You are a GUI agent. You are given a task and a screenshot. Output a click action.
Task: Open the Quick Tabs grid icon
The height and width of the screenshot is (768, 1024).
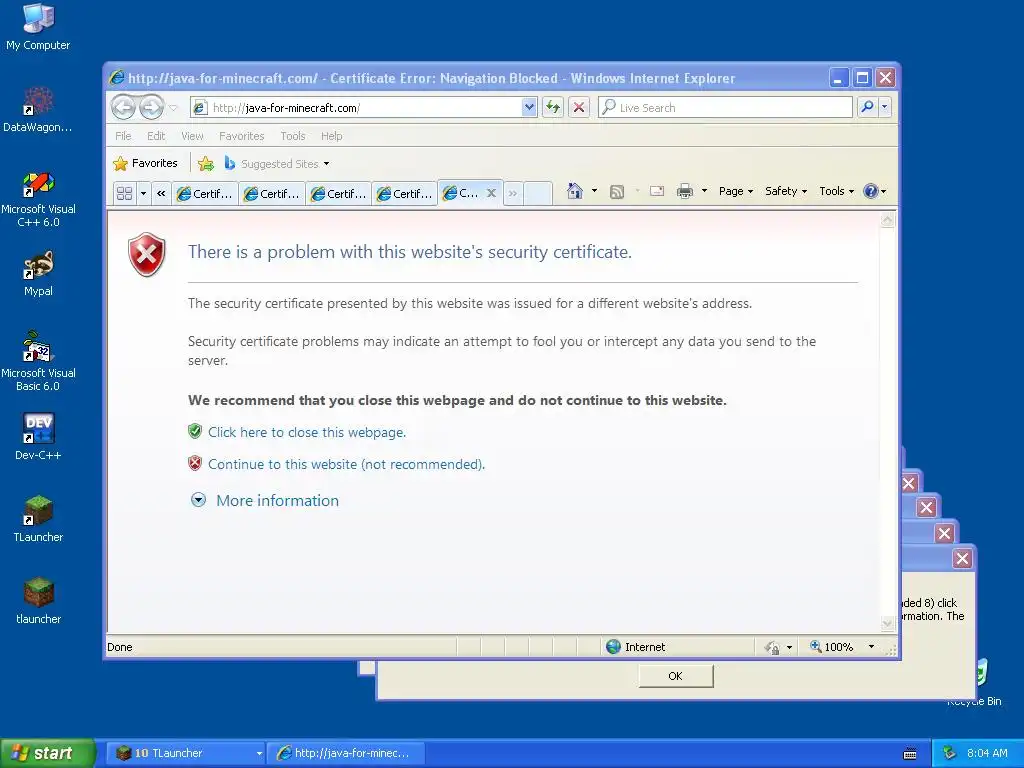coord(124,193)
